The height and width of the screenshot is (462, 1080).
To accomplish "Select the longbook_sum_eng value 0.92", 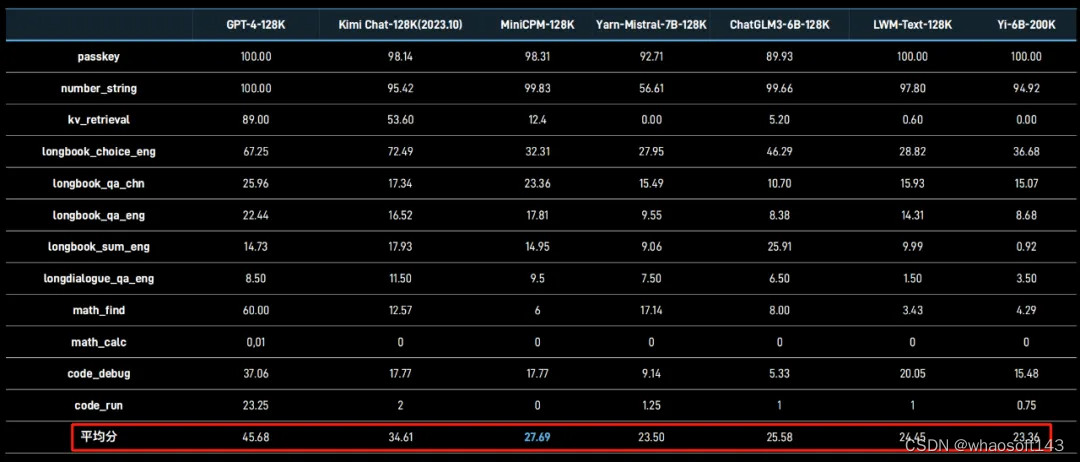I will (x=1026, y=247).
